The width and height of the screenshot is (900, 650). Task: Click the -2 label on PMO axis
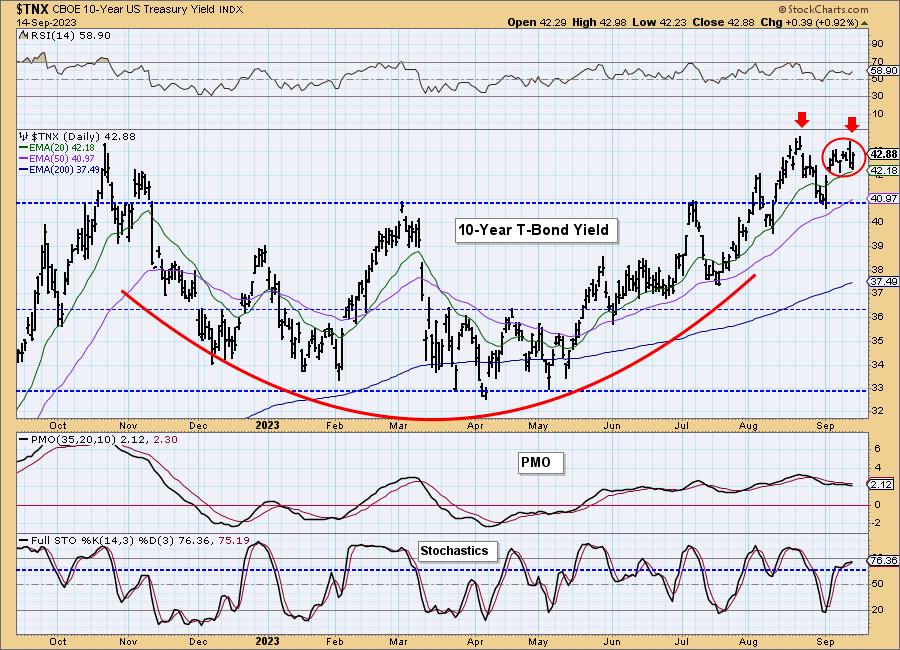(876, 523)
